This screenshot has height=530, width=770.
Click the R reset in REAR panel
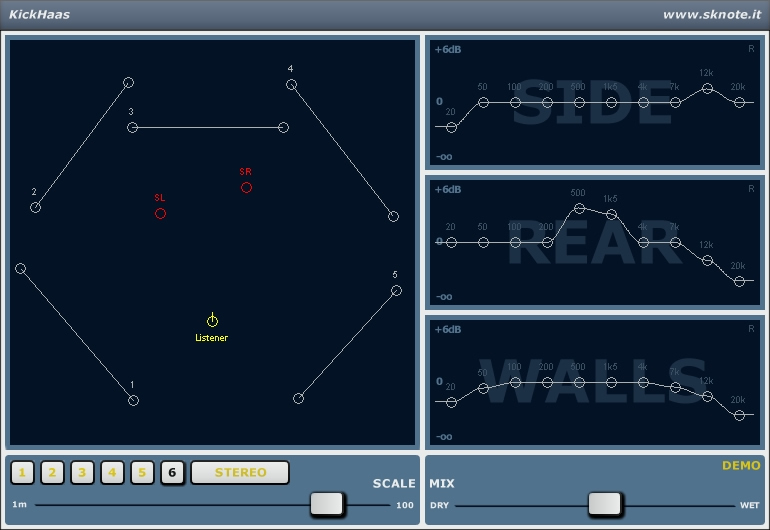click(x=751, y=189)
